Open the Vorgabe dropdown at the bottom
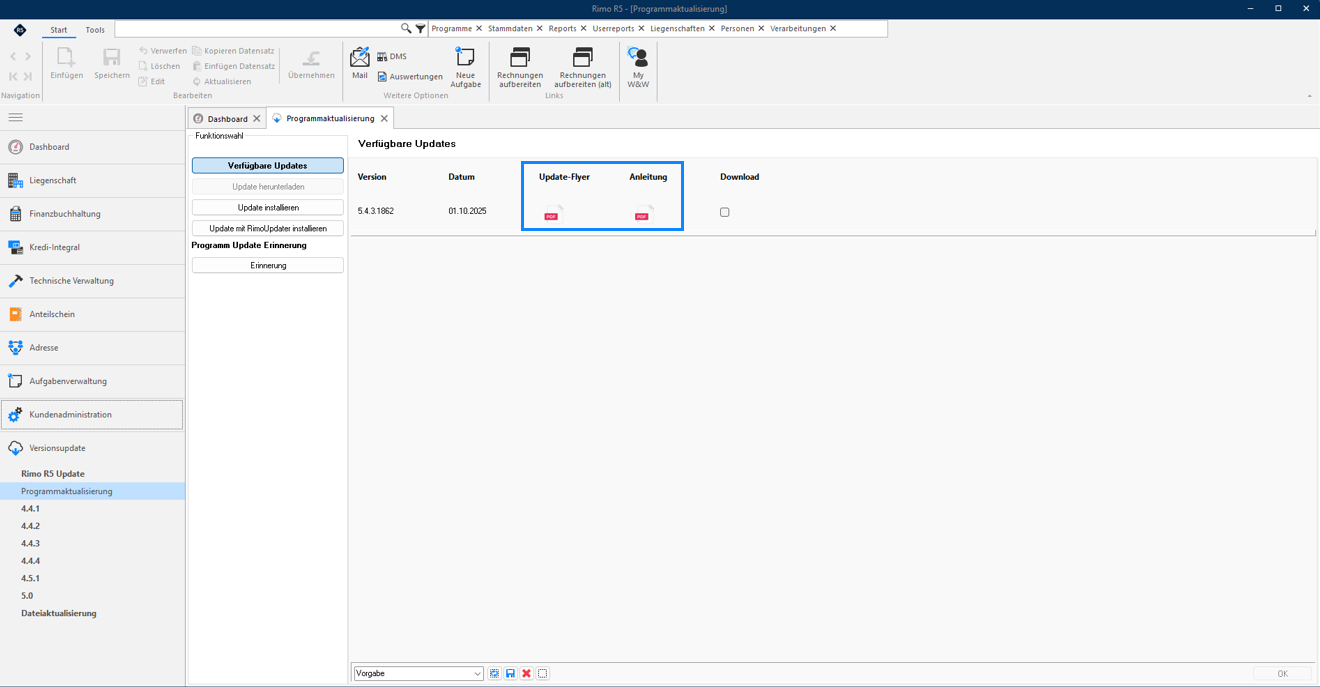The height and width of the screenshot is (687, 1320). pos(419,674)
